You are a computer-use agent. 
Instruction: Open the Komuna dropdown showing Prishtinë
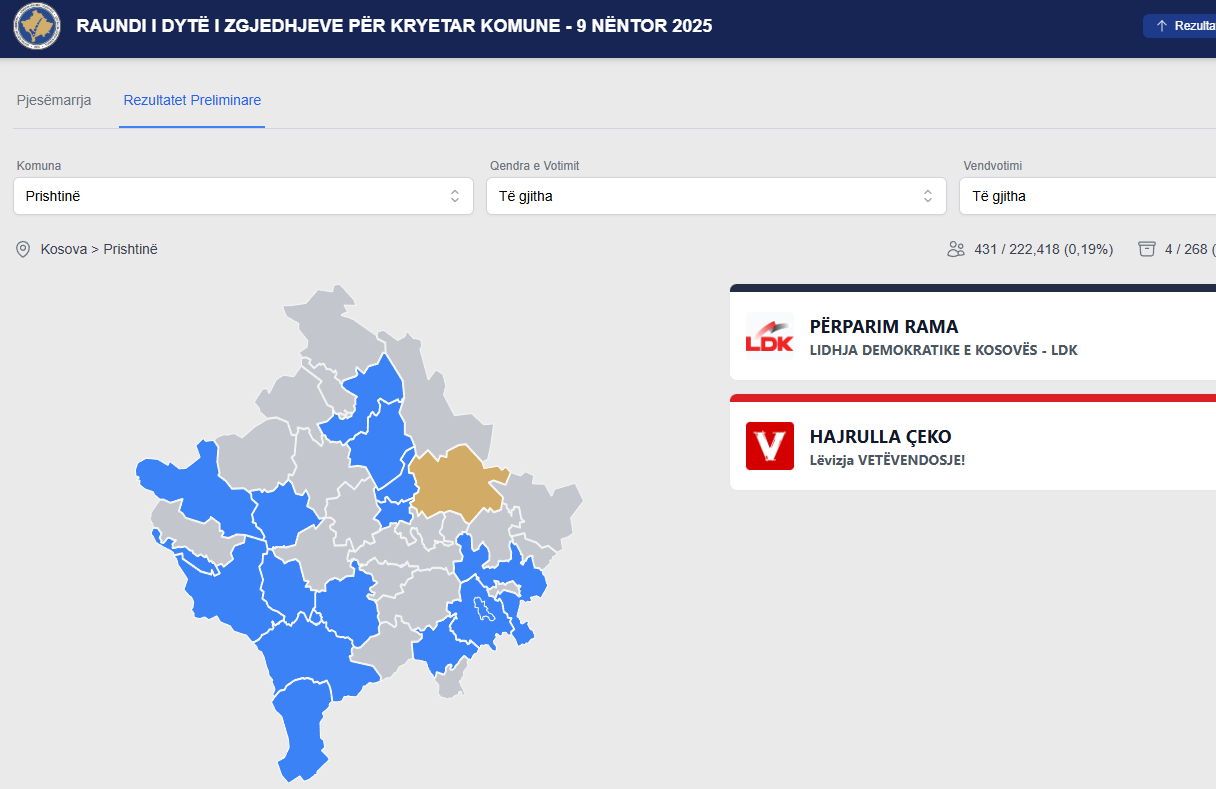[x=243, y=196]
